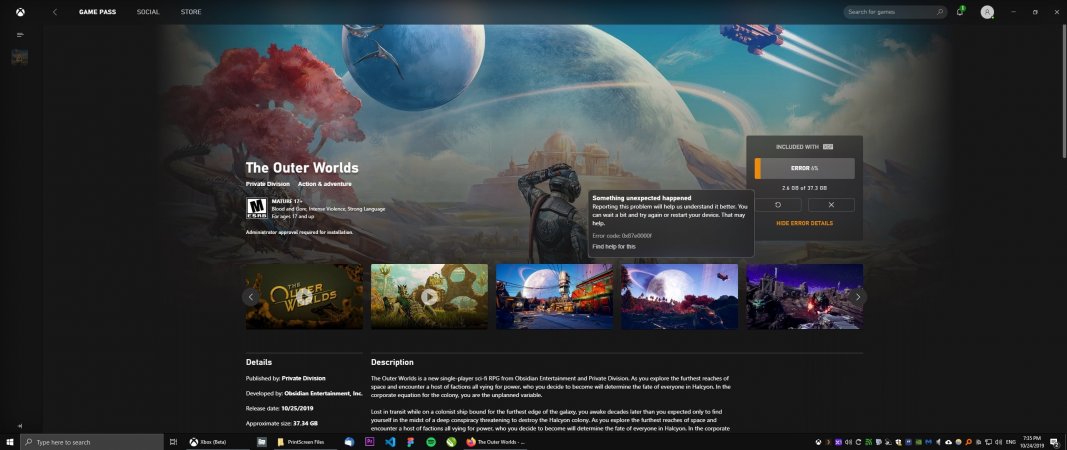
Task: Retry the download with circular arrow button
Action: 778,204
